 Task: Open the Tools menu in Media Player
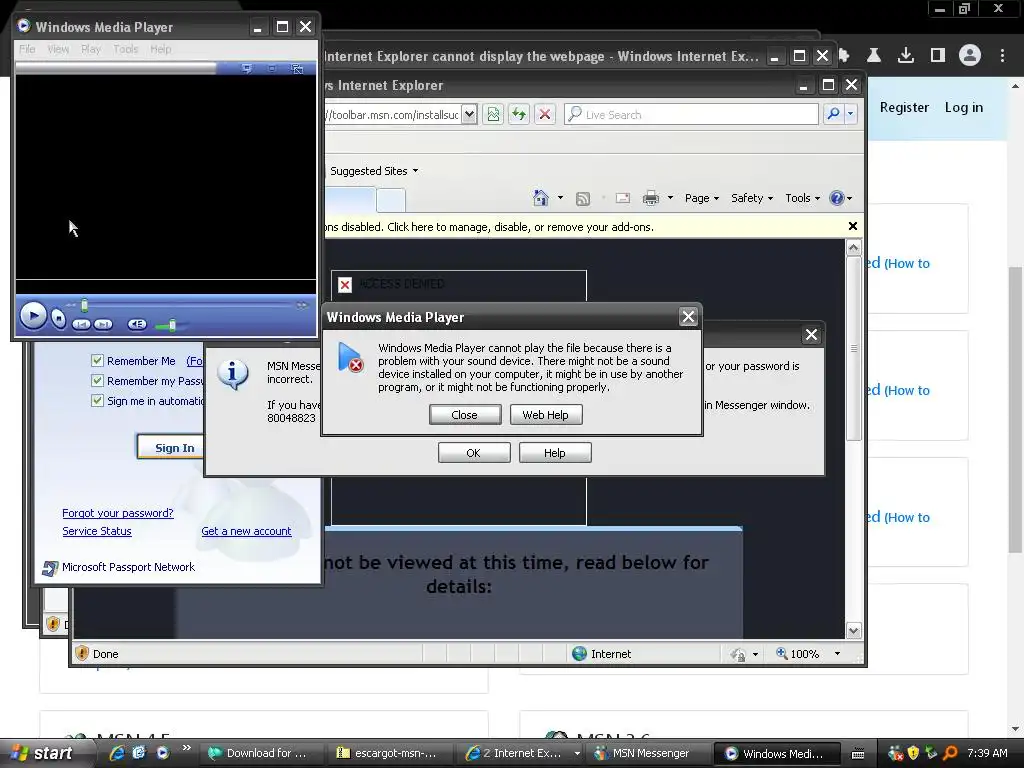[125, 49]
